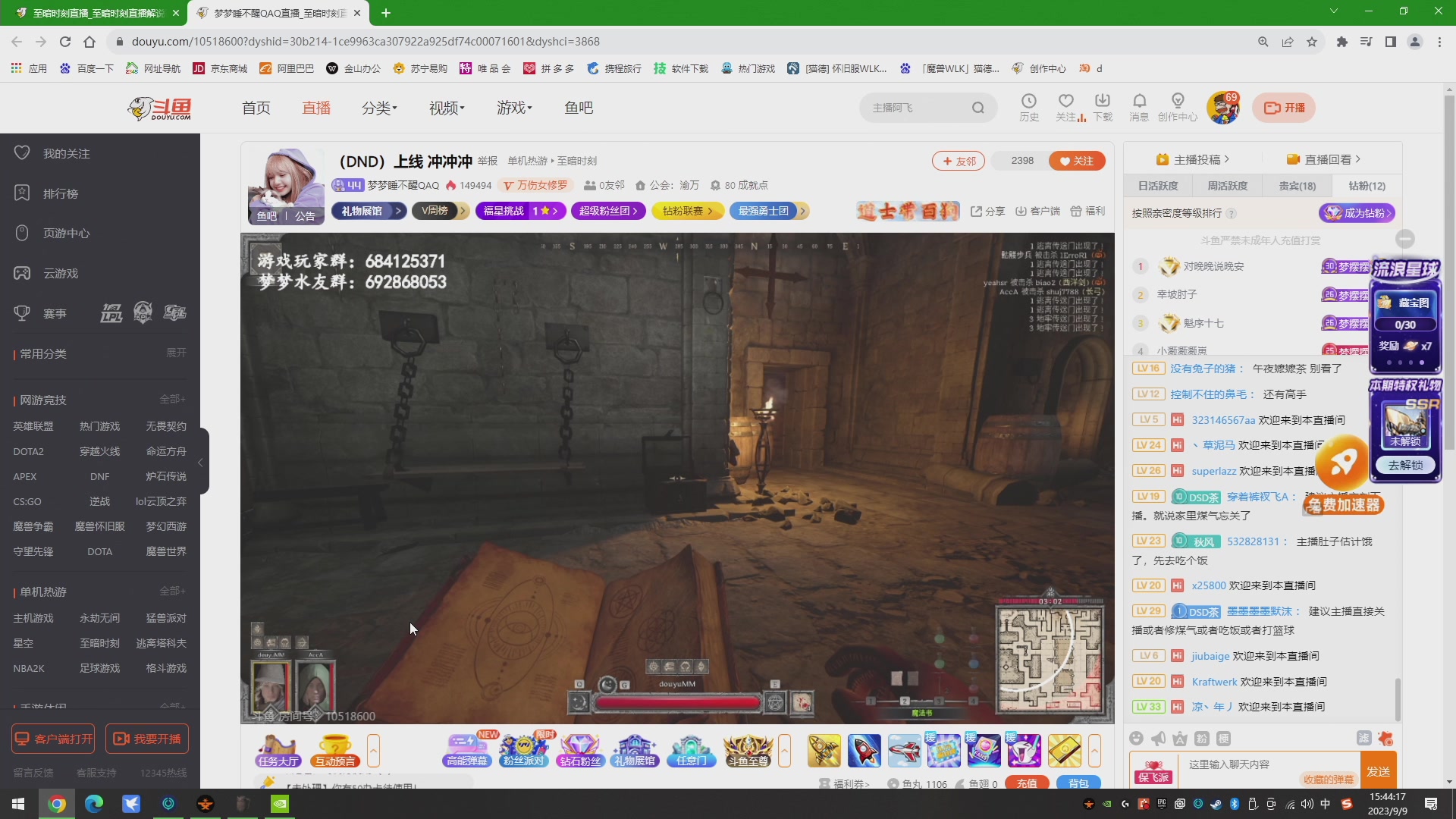Share the stream via 分享
This screenshot has height=819, width=1456.
[988, 211]
